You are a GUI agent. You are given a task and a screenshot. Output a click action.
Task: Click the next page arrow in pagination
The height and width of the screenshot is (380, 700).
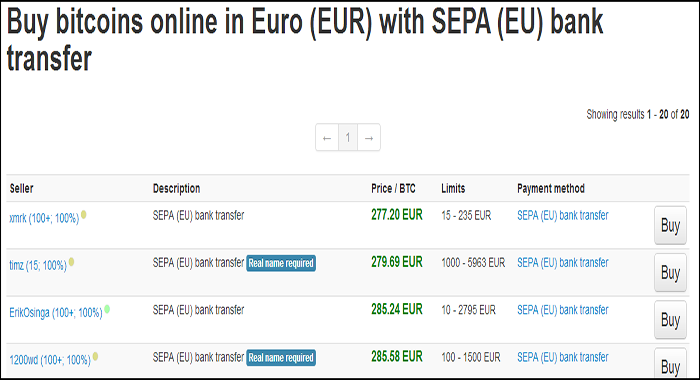369,138
